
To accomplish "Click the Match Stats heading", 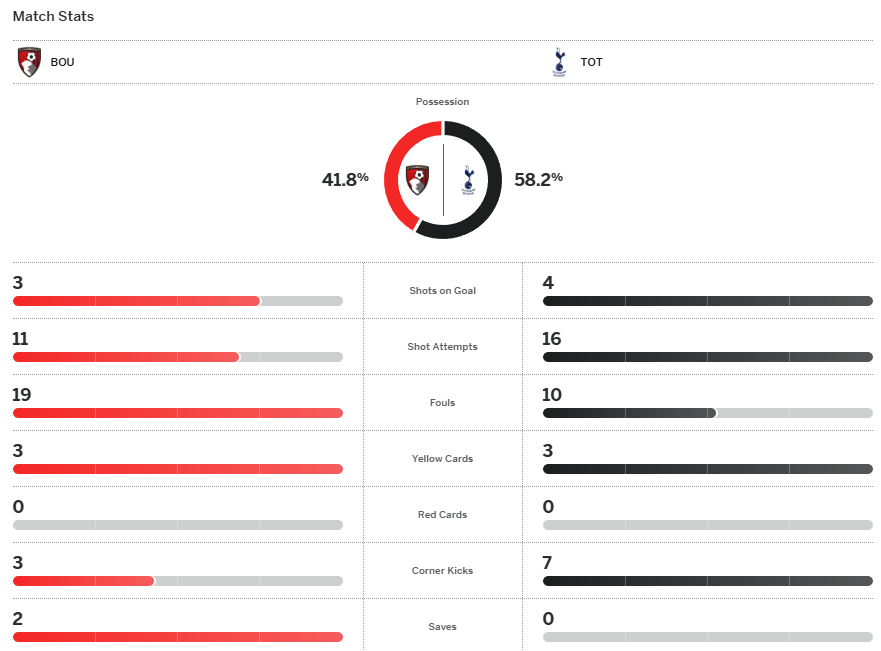I will click(x=53, y=16).
